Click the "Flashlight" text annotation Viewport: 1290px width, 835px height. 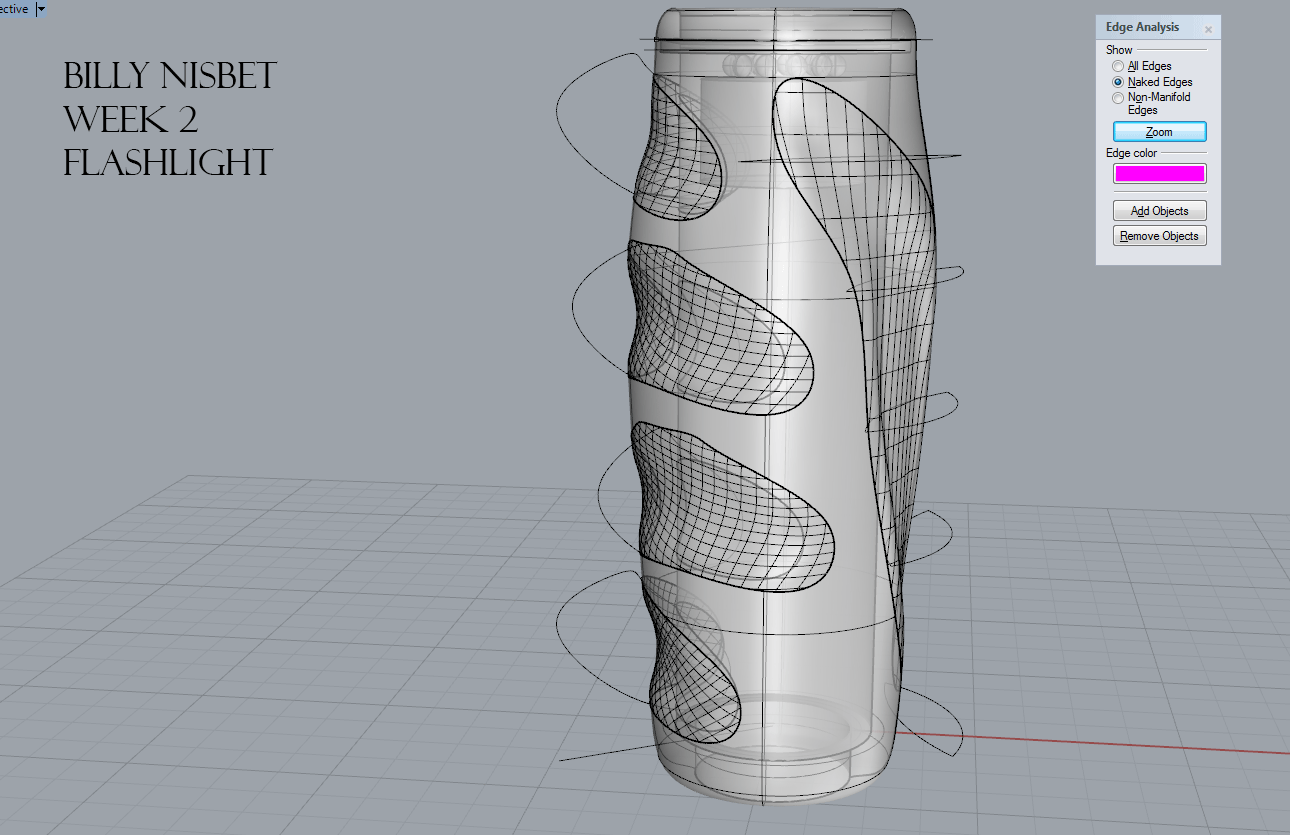pyautogui.click(x=168, y=163)
